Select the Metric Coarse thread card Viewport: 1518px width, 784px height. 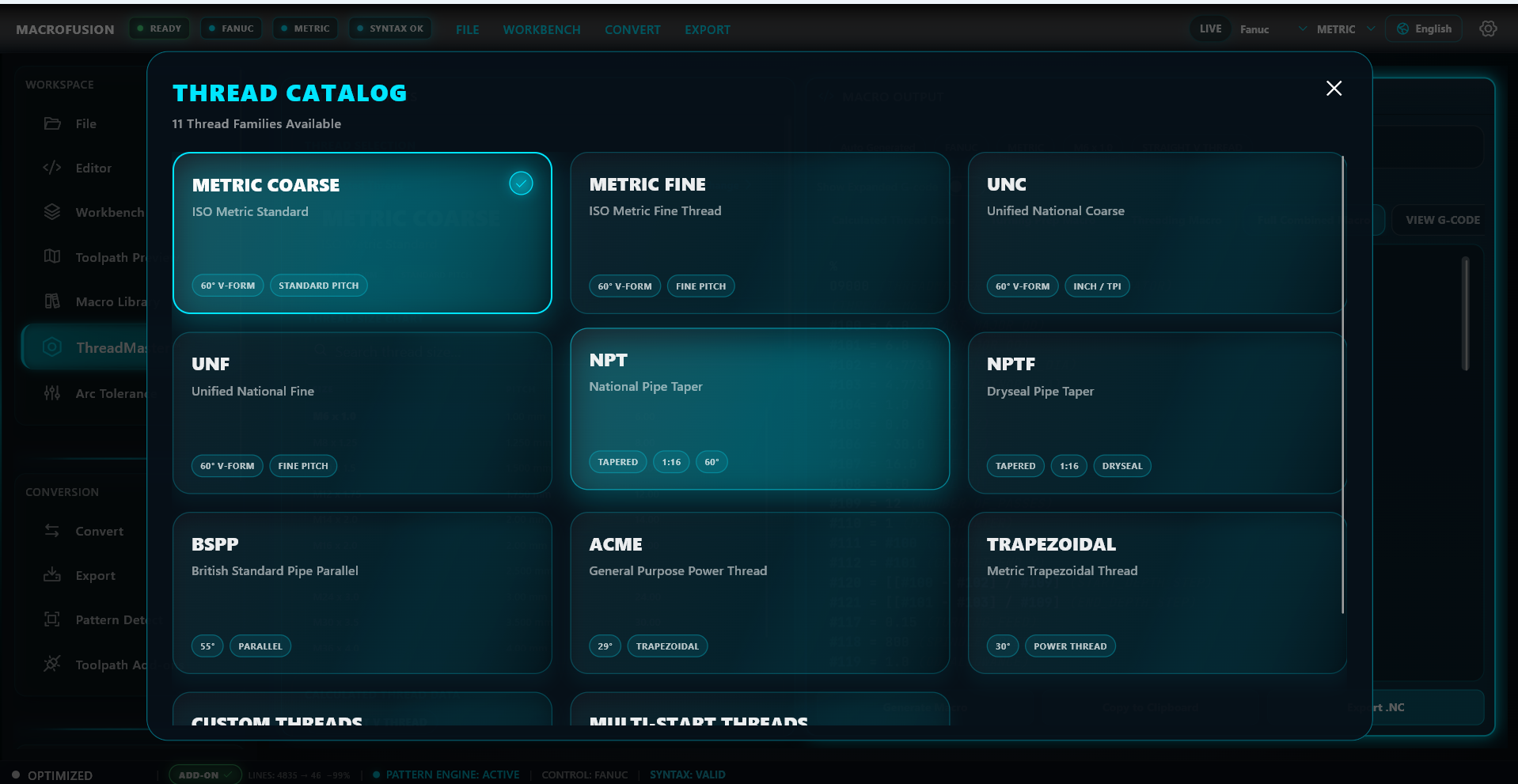[x=362, y=233]
